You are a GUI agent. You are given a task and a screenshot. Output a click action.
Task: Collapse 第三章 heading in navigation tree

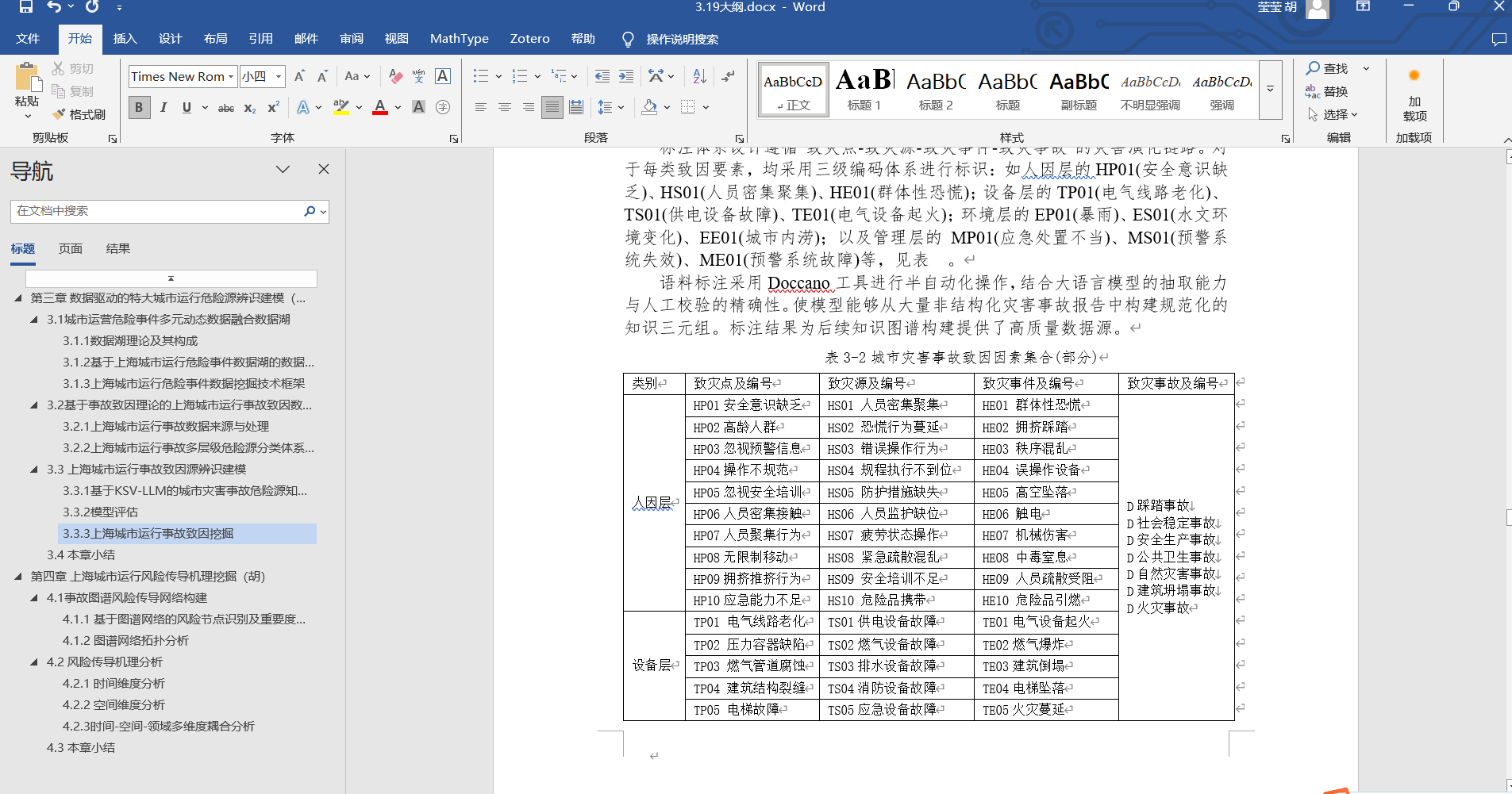18,298
